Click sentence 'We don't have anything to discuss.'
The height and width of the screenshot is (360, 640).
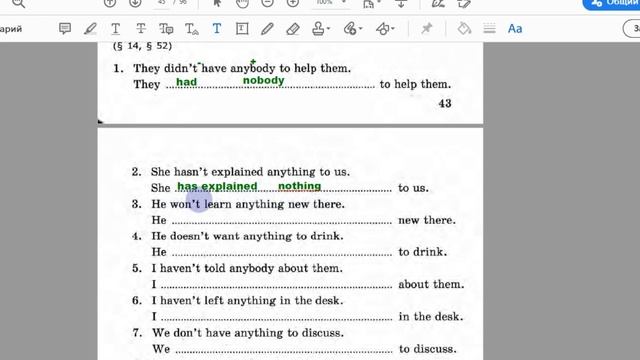tap(248, 333)
